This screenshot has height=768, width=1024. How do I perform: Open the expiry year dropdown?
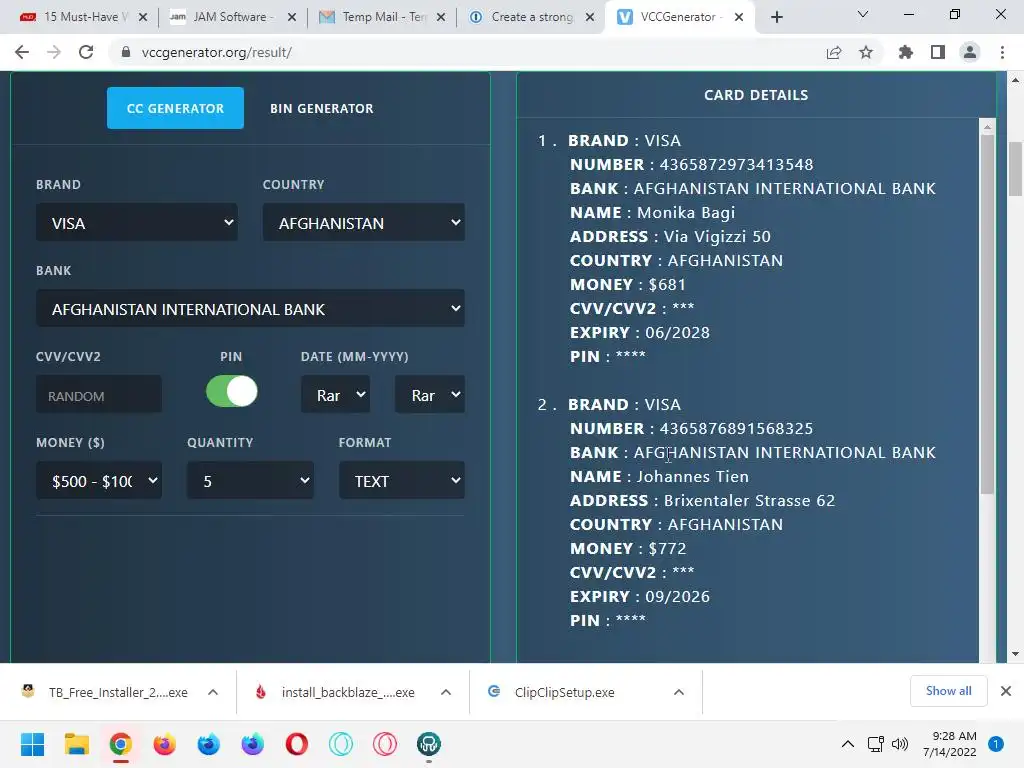(x=430, y=394)
